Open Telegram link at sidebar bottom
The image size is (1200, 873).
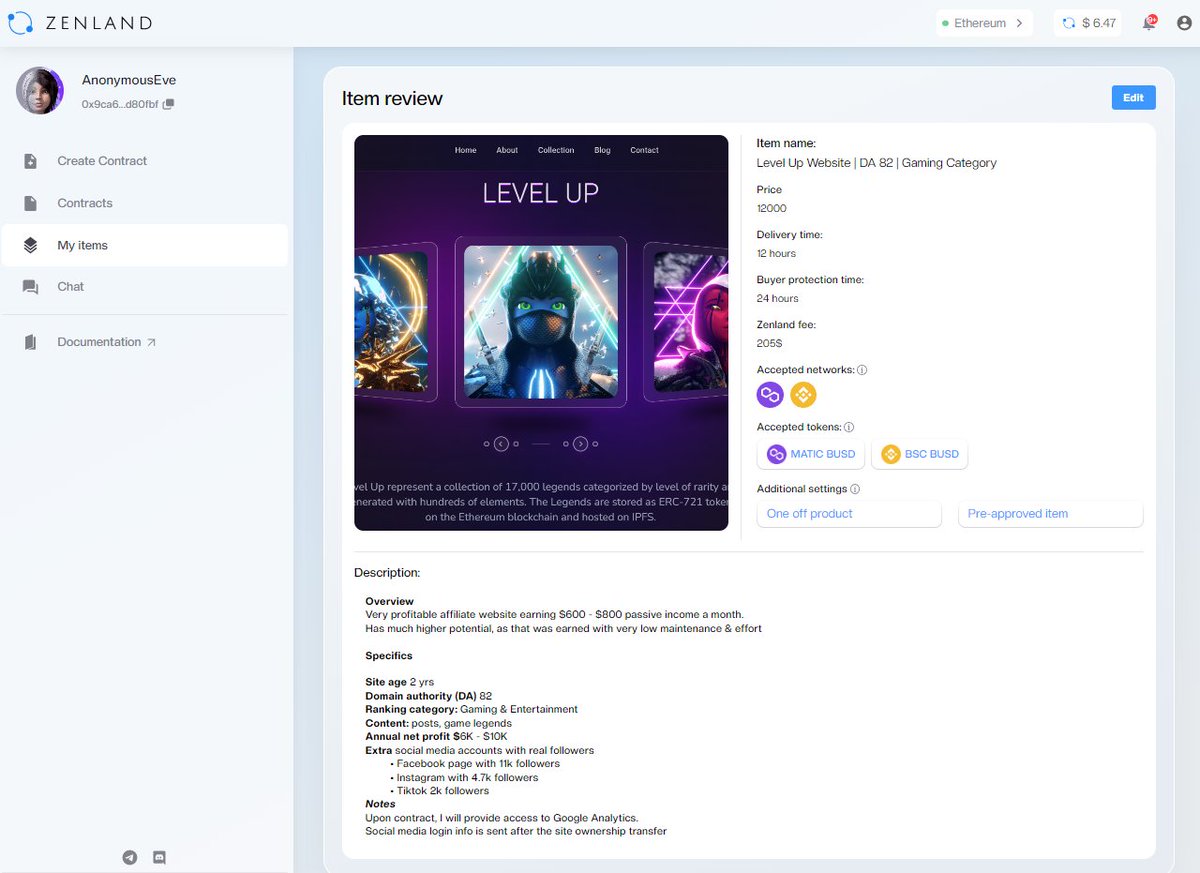tap(129, 857)
